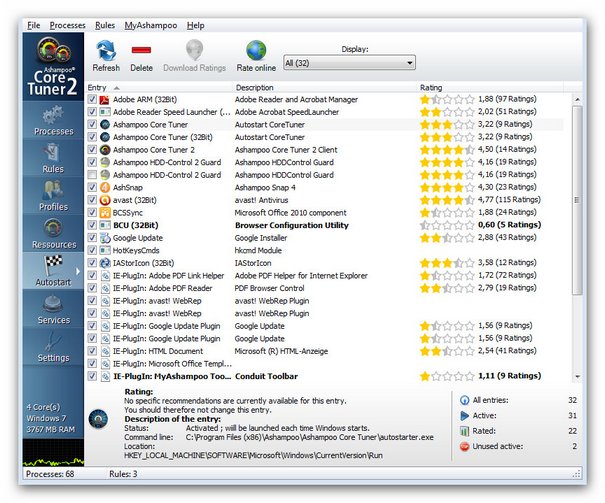Click the avast (32Bit) entry icon
The width and height of the screenshot is (605, 503).
pos(105,200)
